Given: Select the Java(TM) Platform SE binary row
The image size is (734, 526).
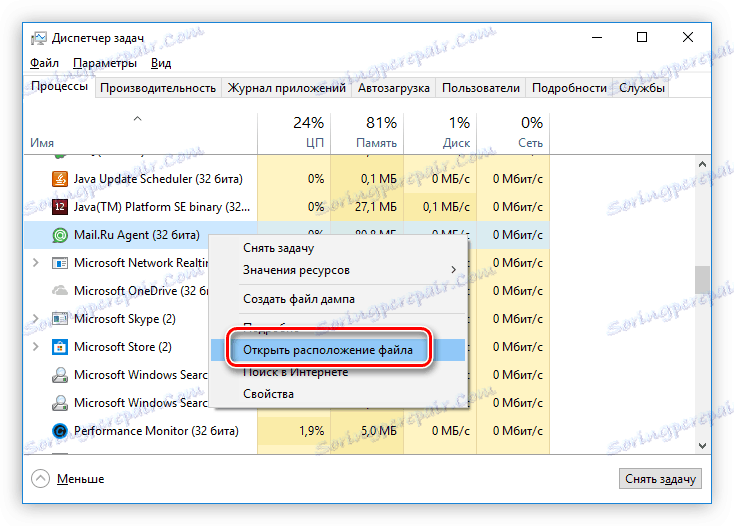Looking at the screenshot, I should coord(286,207).
